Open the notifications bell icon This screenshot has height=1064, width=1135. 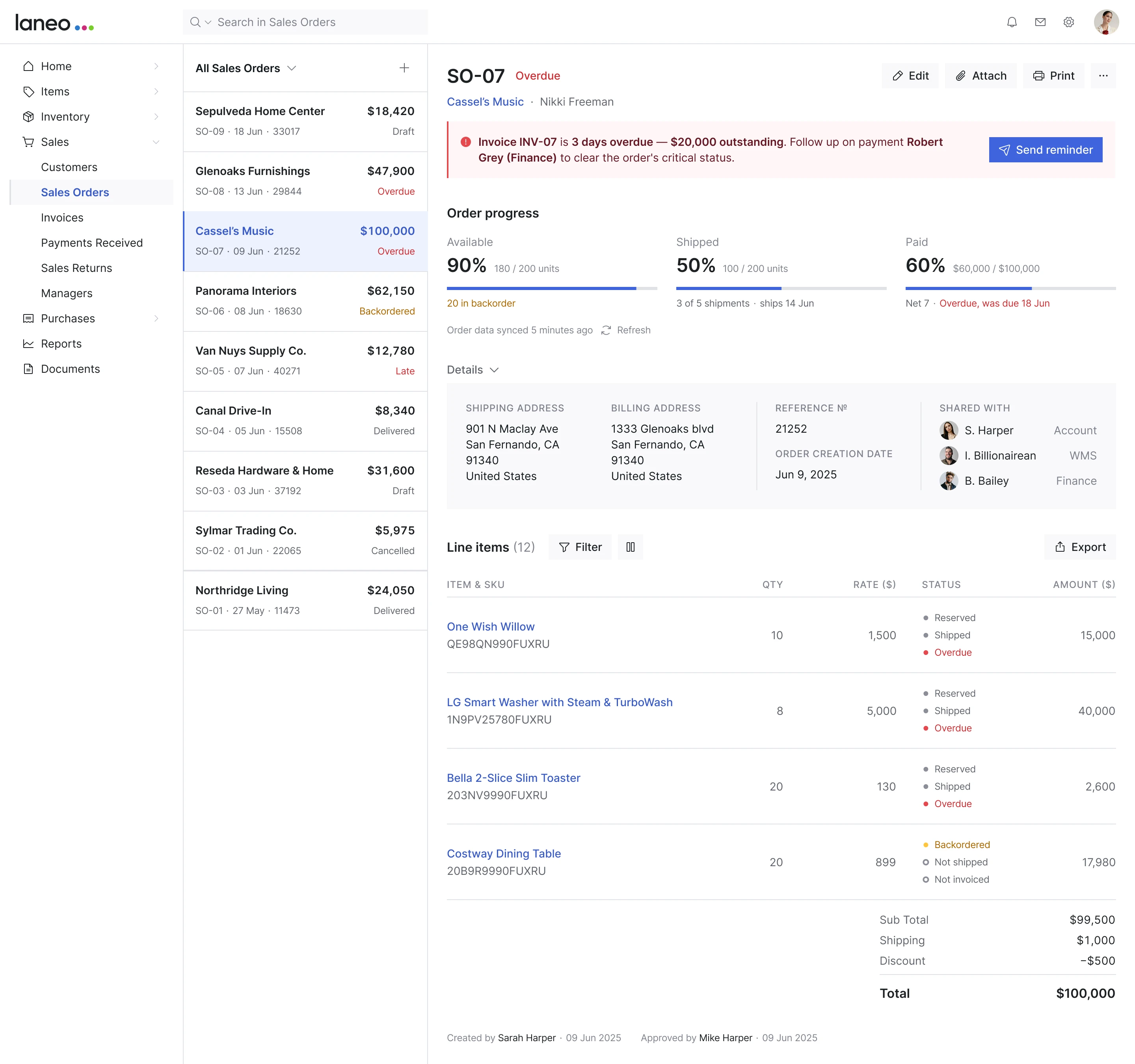1012,22
